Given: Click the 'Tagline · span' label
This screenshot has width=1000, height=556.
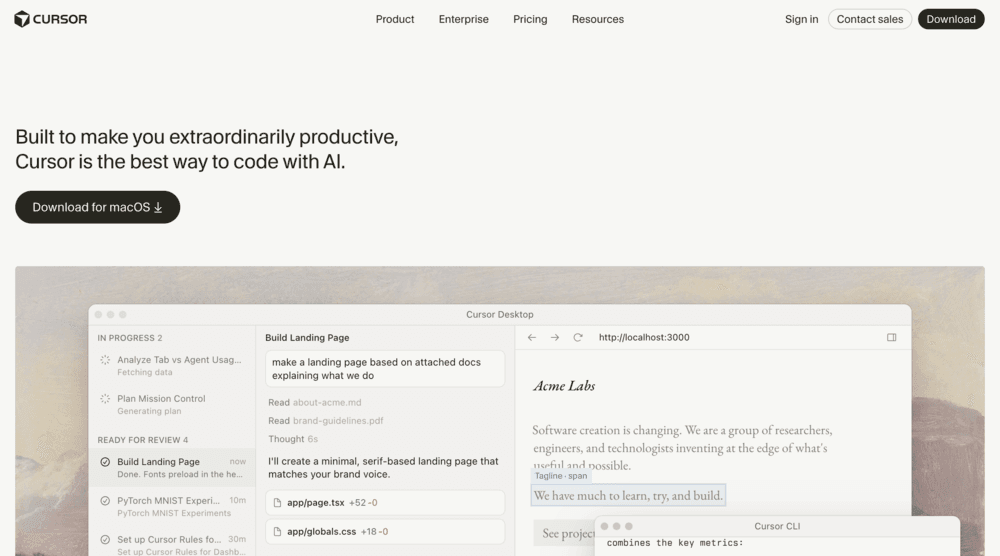Looking at the screenshot, I should (561, 476).
